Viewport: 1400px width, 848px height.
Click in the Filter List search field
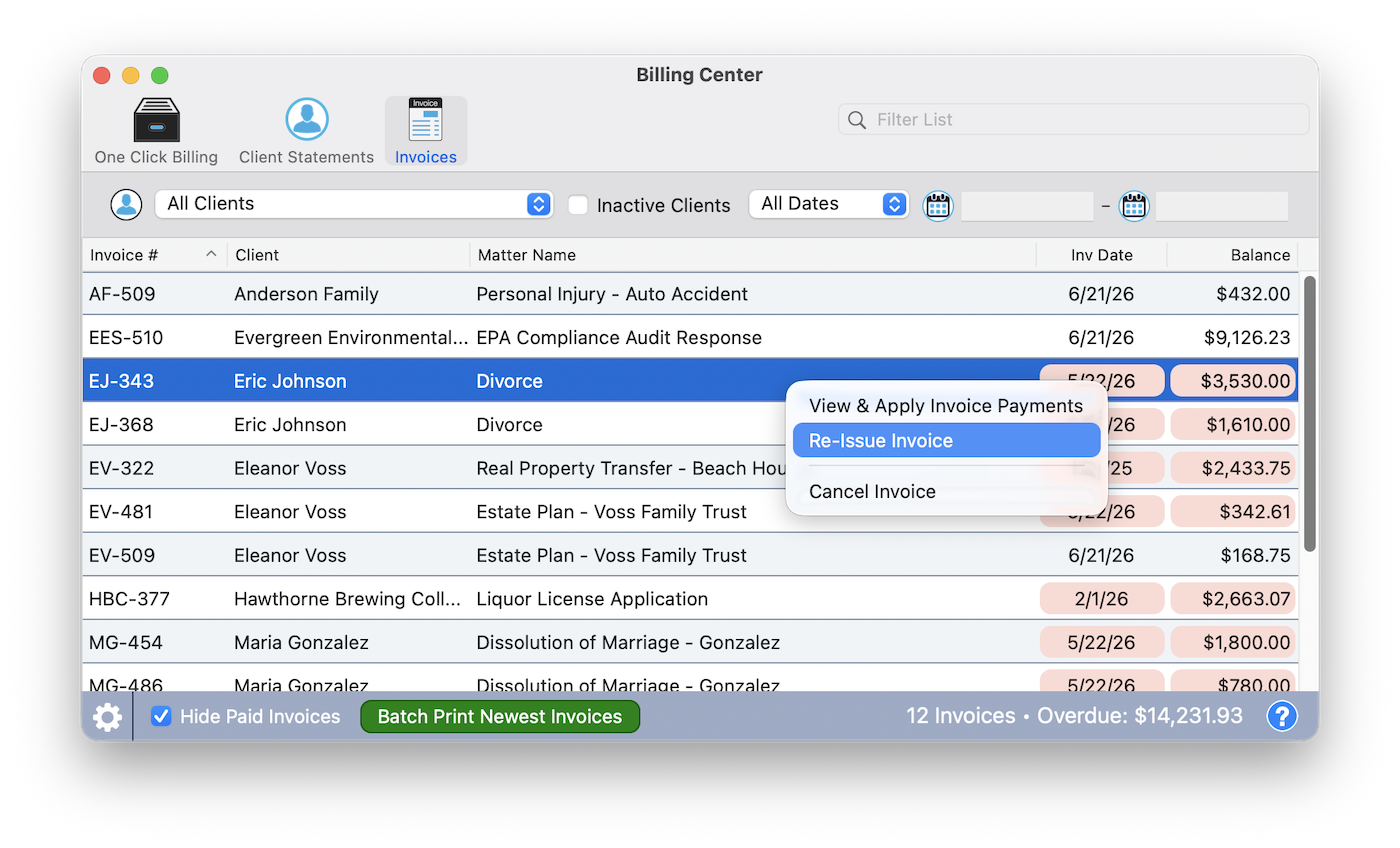point(1074,119)
